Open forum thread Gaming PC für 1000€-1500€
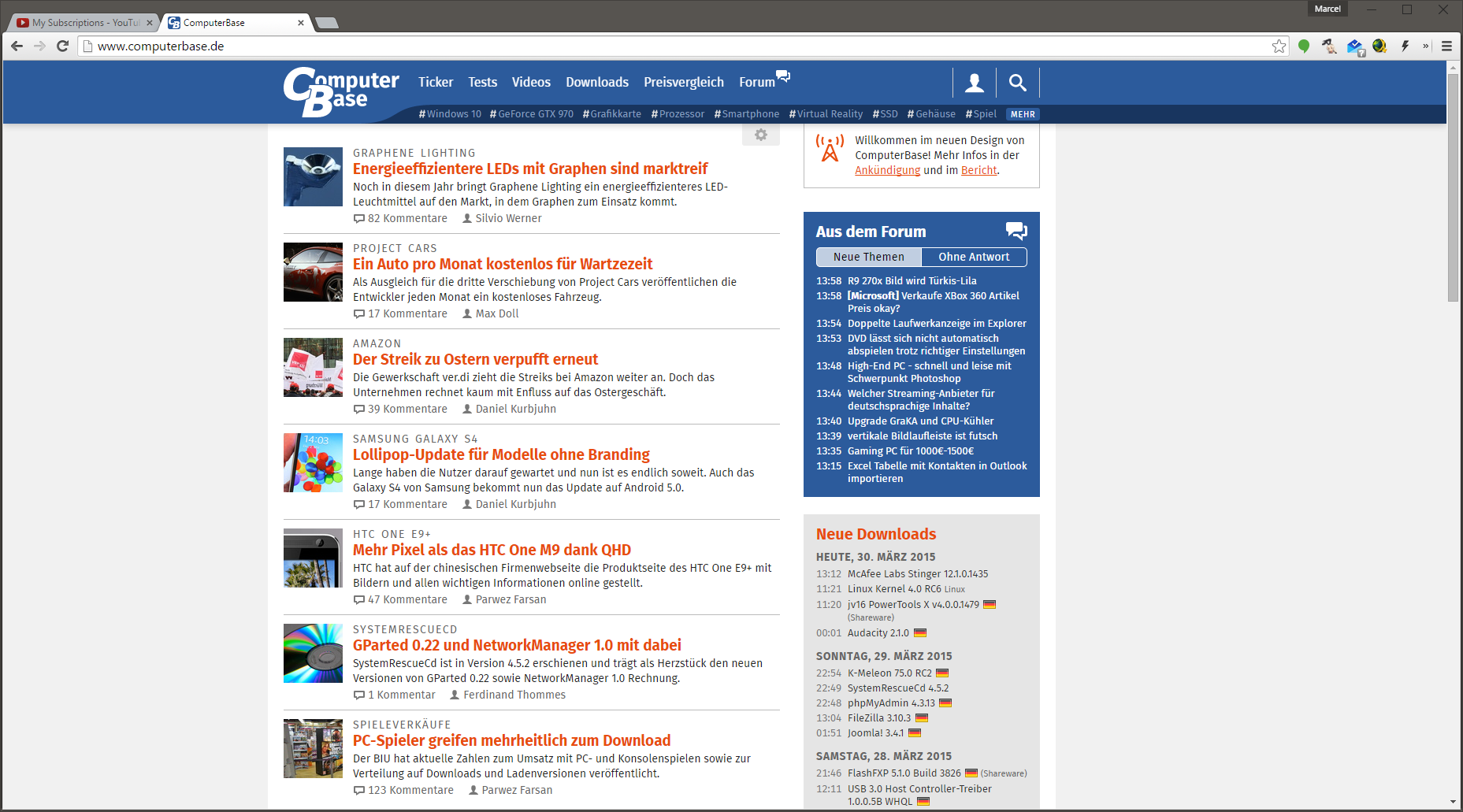The image size is (1463, 812). 911,450
